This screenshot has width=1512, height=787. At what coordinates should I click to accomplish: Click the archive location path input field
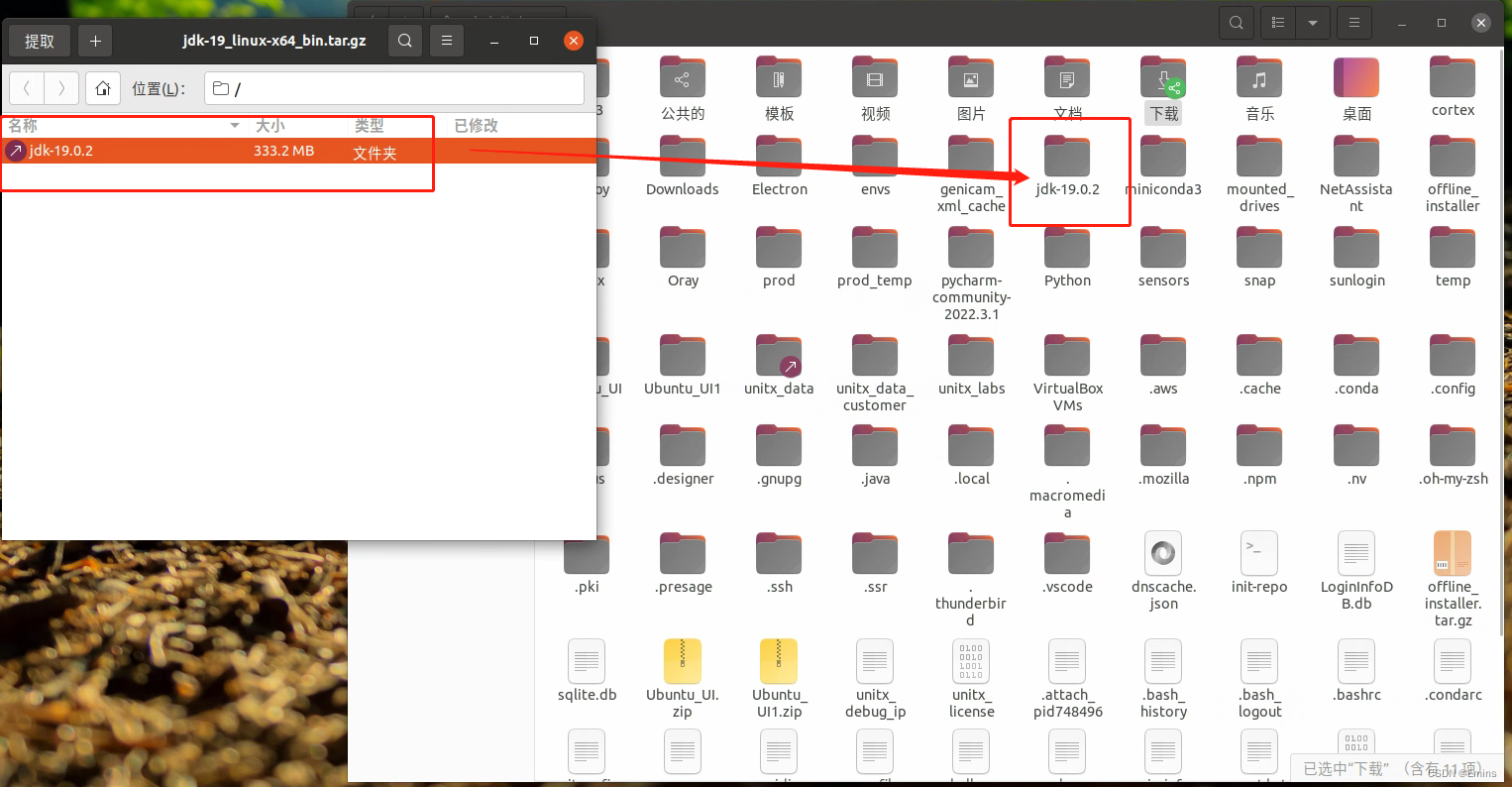[393, 88]
